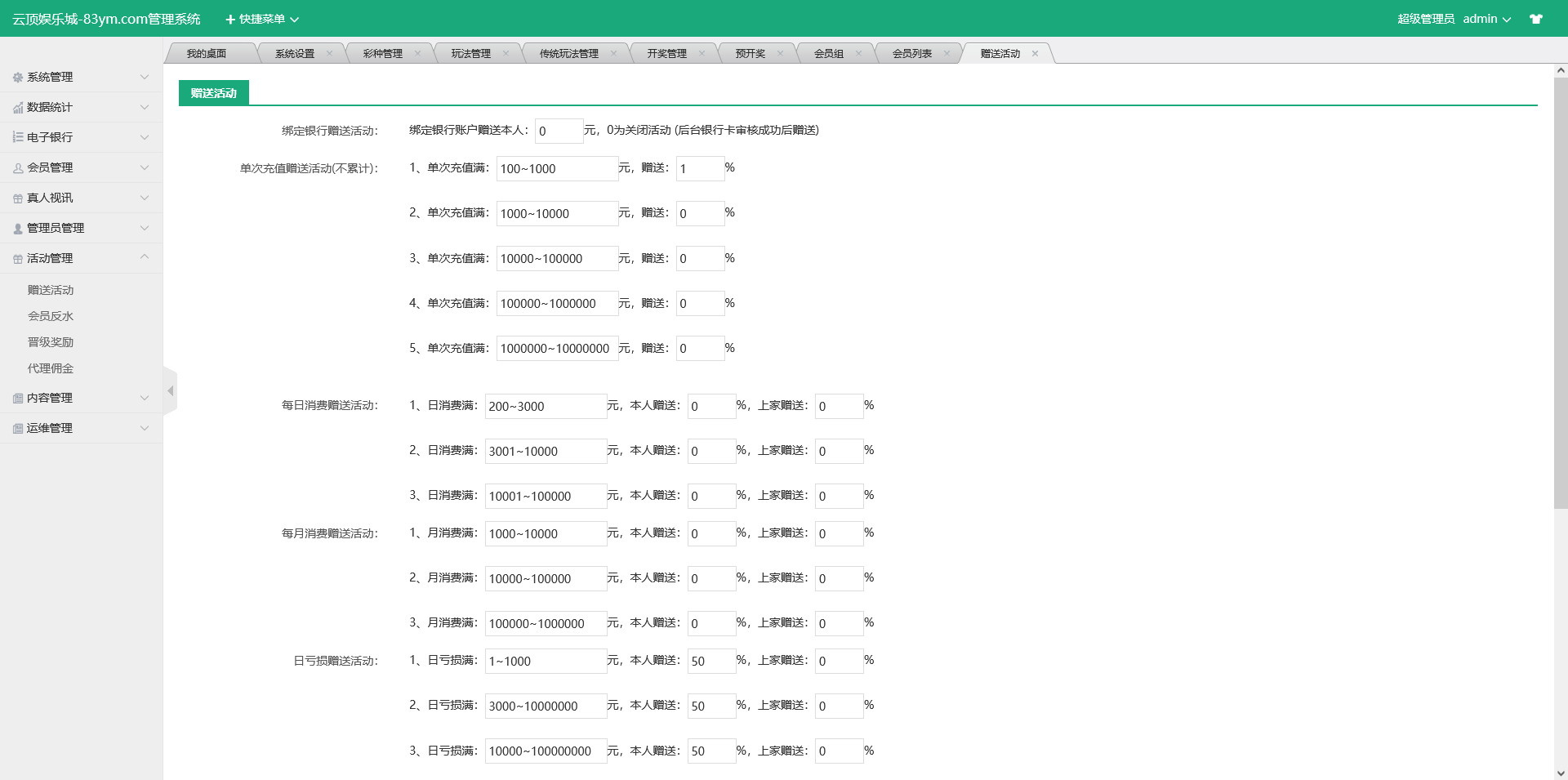Close the 预开奖 tab
1568x780 pixels.
tap(780, 54)
